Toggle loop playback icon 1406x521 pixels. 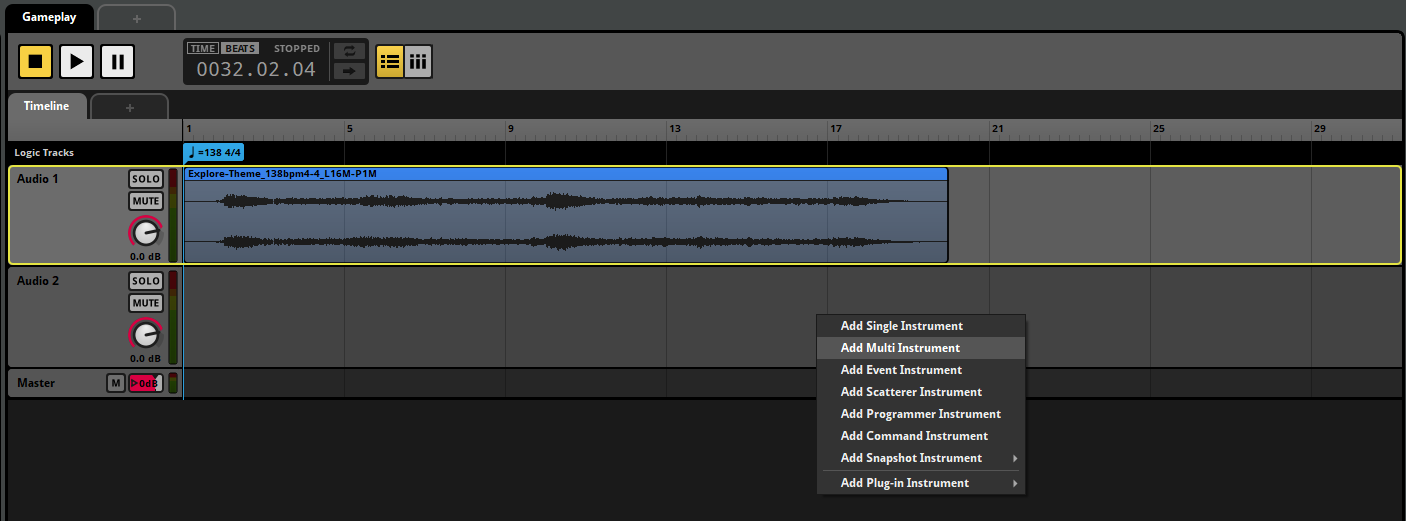coord(350,51)
